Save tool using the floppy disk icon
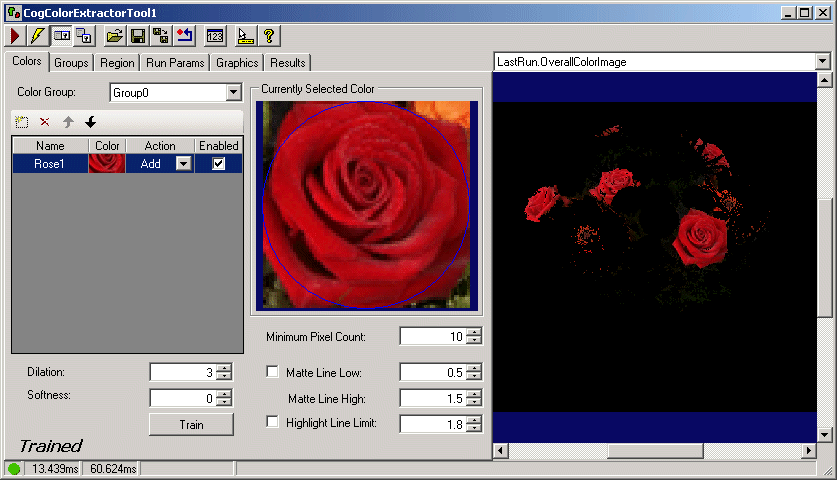Viewport: 837px width, 480px height. [x=138, y=36]
